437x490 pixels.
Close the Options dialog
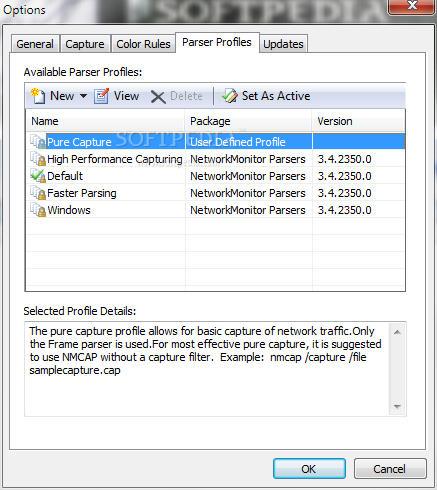(413, 6)
